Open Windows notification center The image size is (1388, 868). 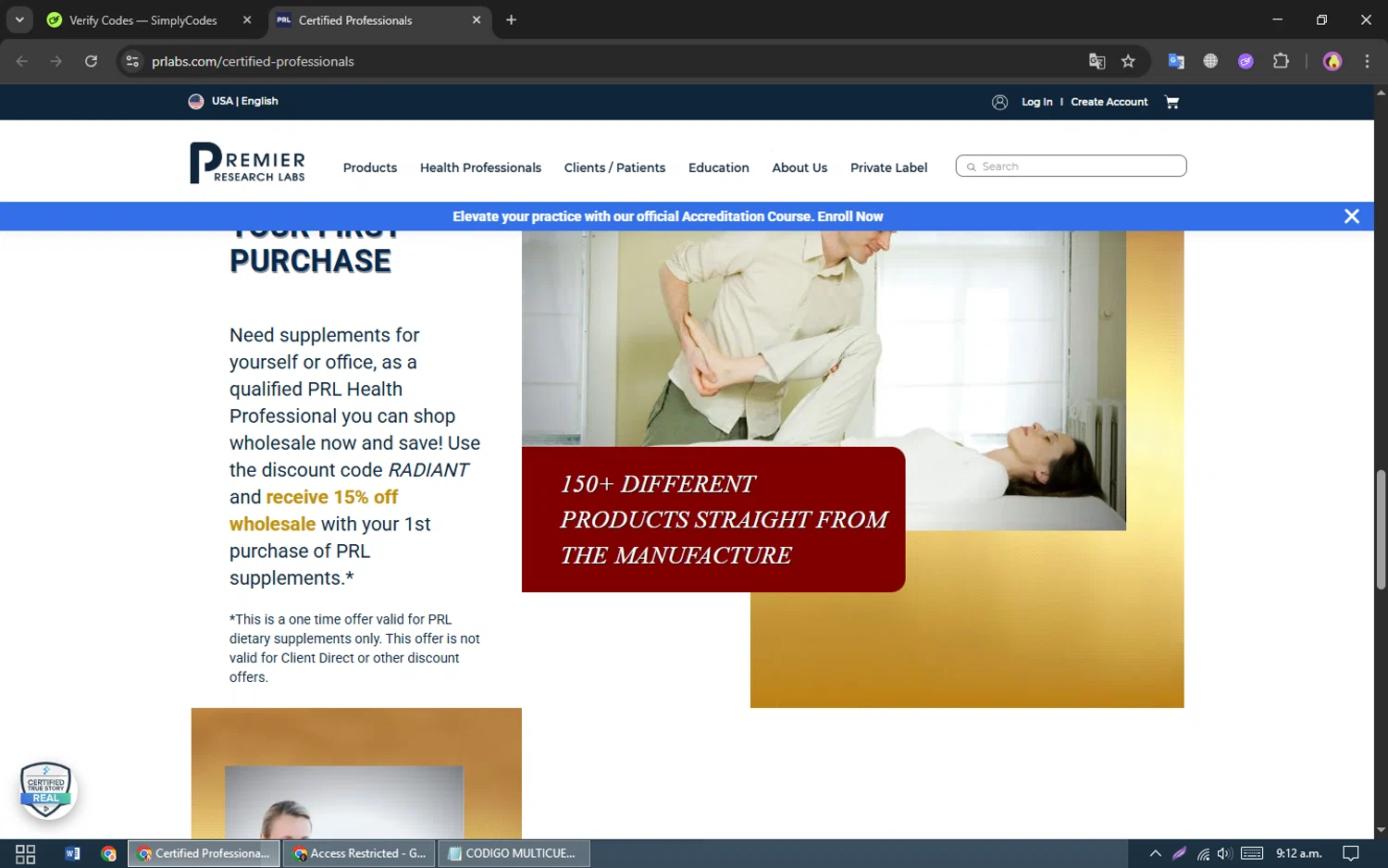[x=1351, y=853]
